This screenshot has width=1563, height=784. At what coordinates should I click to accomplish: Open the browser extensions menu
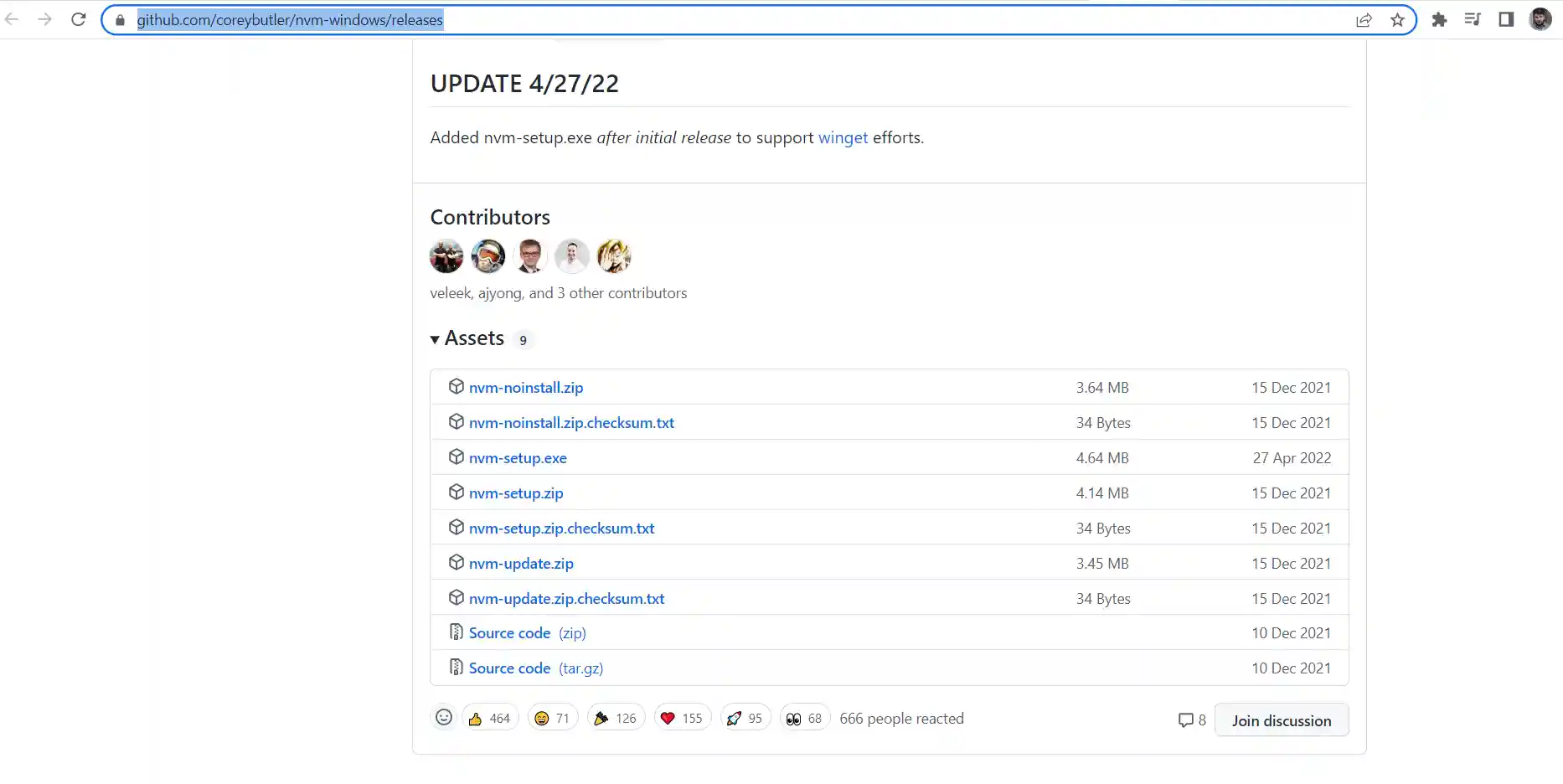pos(1439,19)
